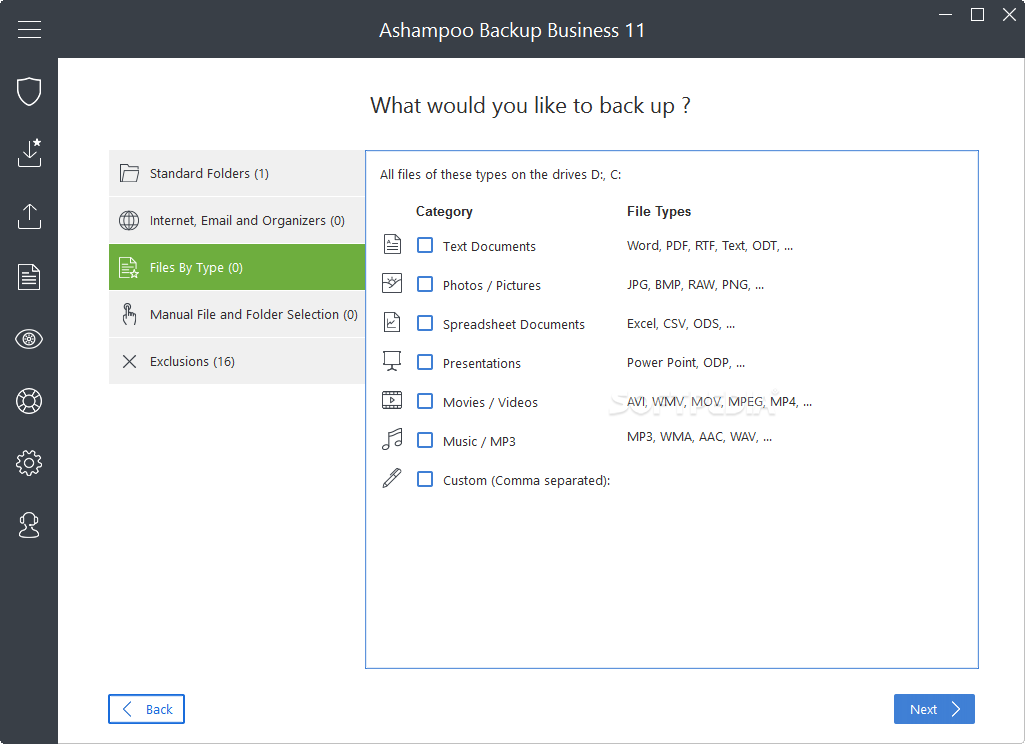Click the 'Power Point, ODP' types text
The height and width of the screenshot is (744, 1025).
686,363
